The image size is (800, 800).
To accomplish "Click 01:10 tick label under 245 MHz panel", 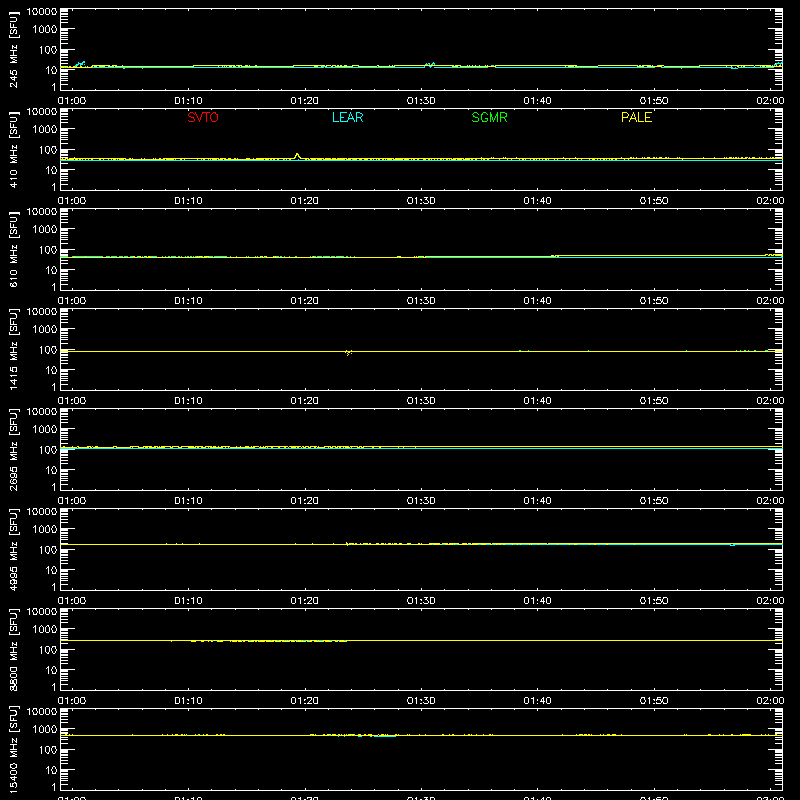I will tap(188, 101).
